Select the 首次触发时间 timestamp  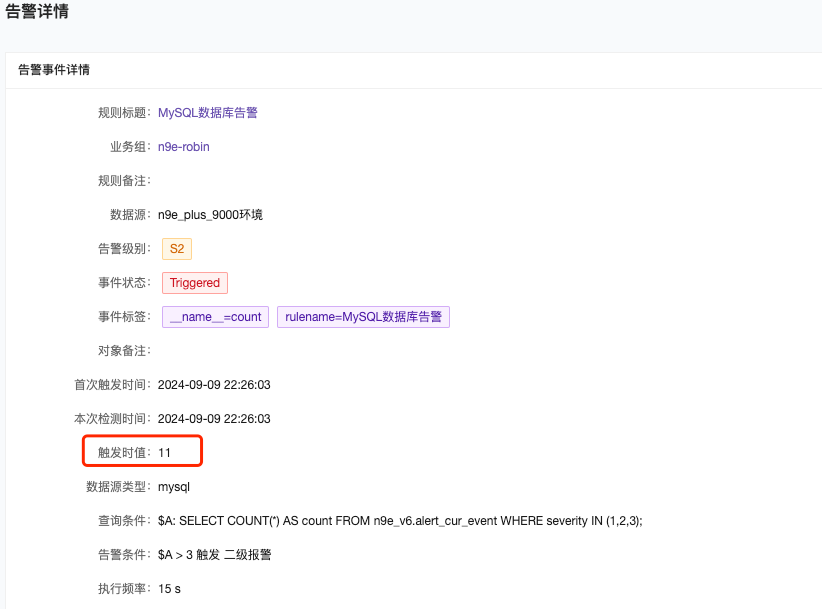(213, 384)
